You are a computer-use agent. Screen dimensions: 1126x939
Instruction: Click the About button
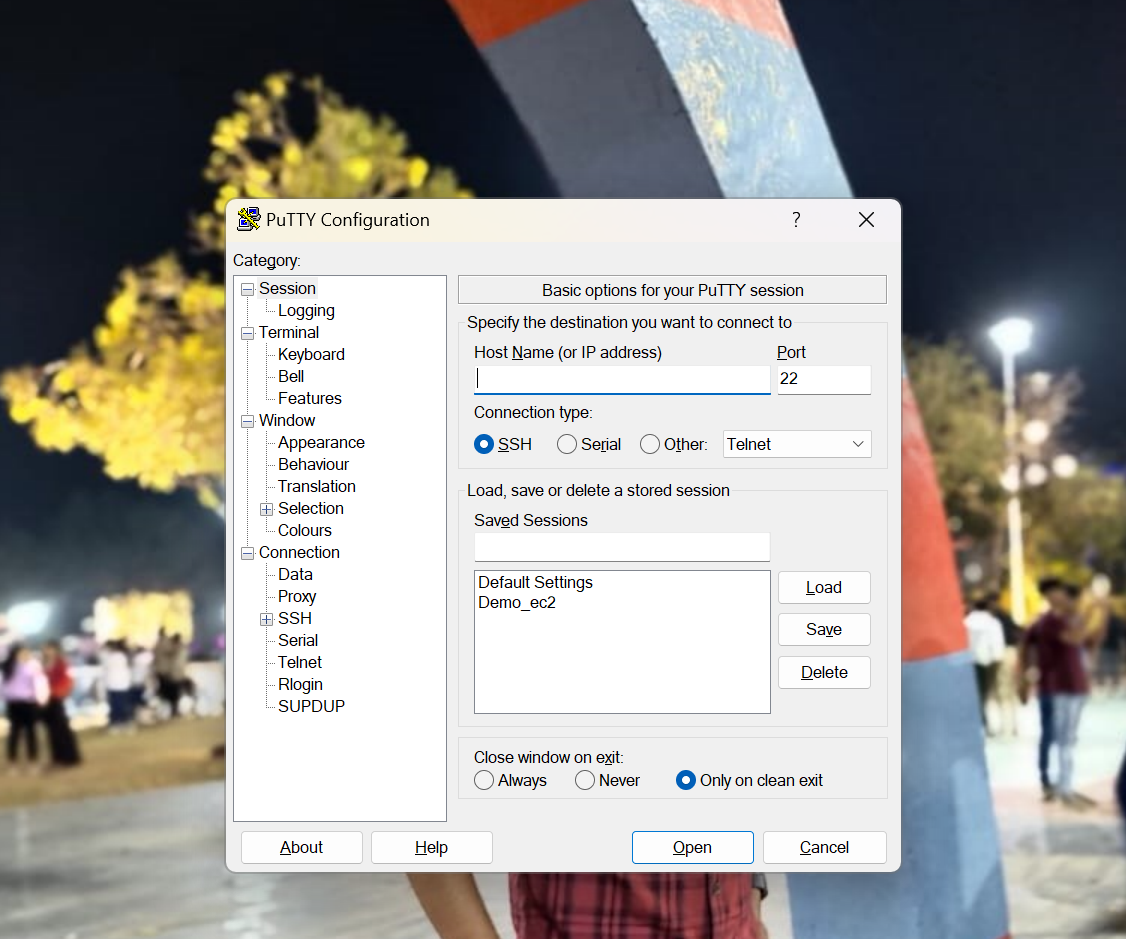(x=302, y=848)
